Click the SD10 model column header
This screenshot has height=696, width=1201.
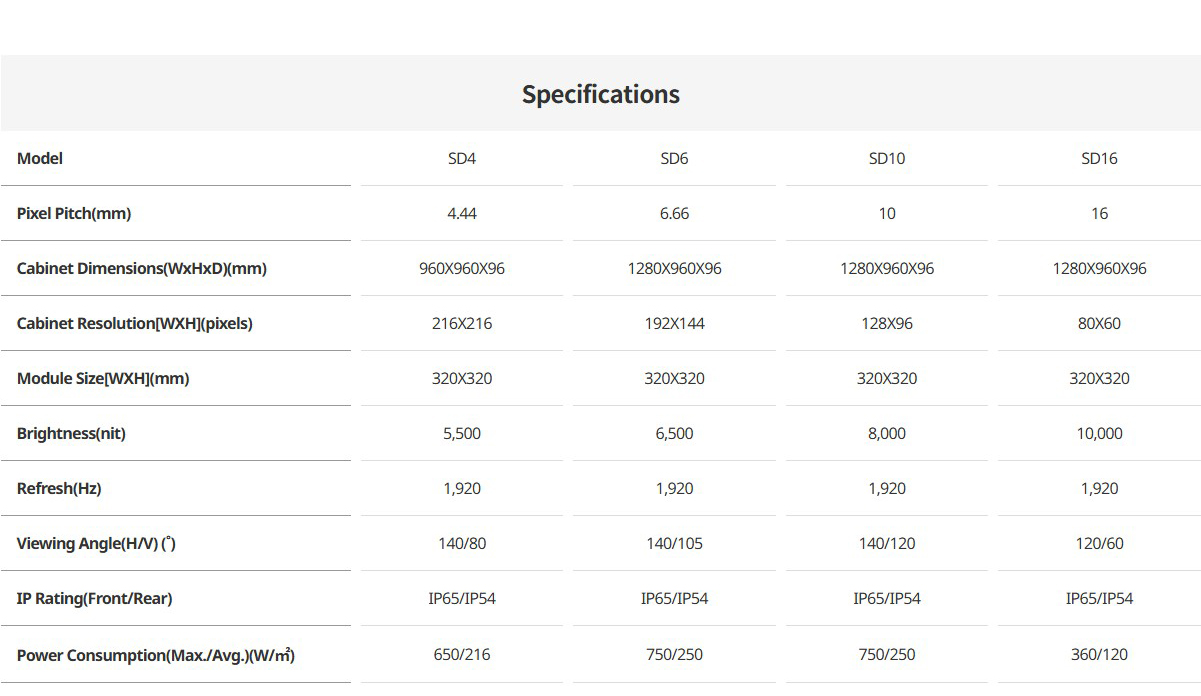click(x=887, y=158)
